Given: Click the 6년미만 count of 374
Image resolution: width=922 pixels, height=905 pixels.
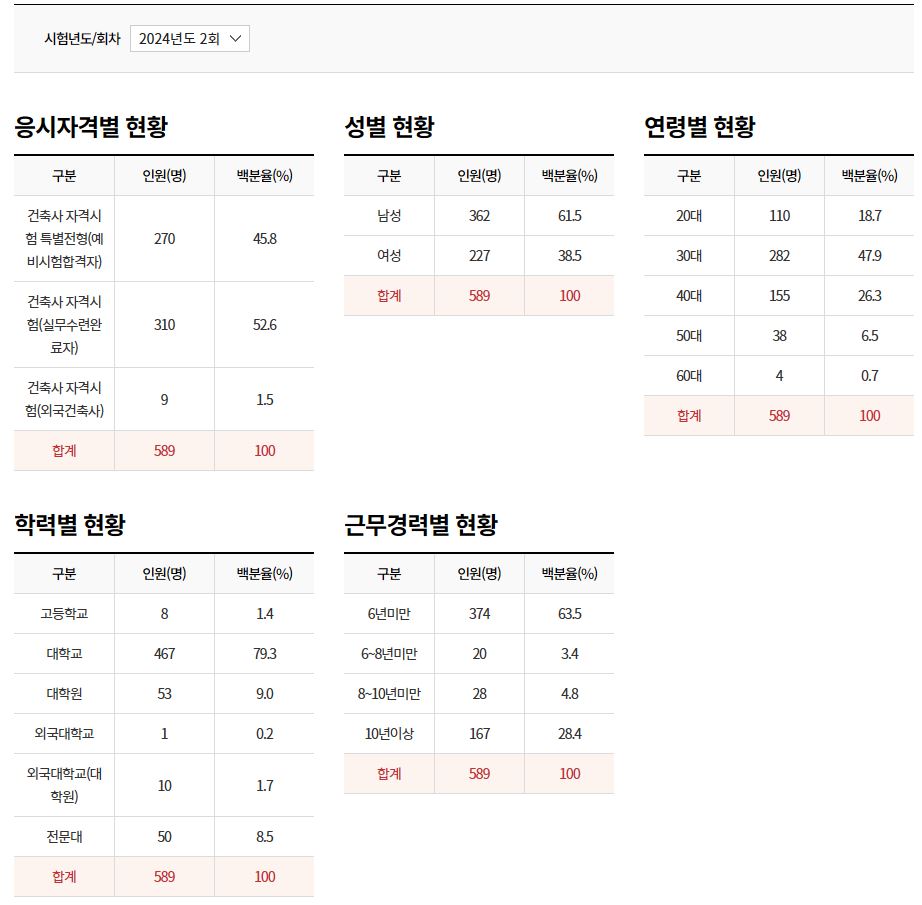Looking at the screenshot, I should click(x=478, y=614).
